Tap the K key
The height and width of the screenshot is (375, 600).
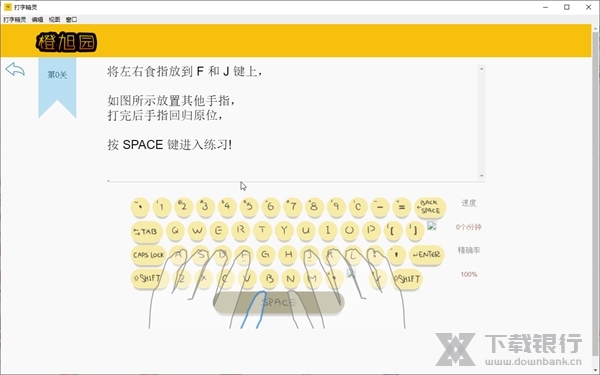331,254
